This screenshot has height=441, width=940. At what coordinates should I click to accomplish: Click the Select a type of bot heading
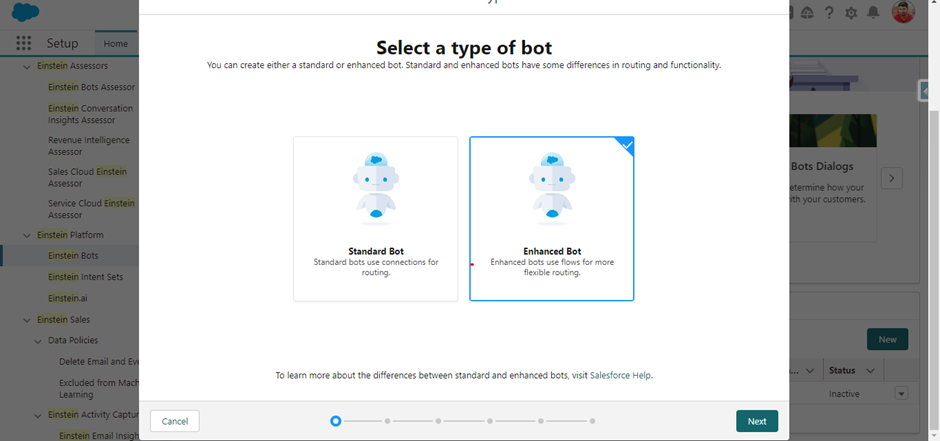(x=464, y=47)
